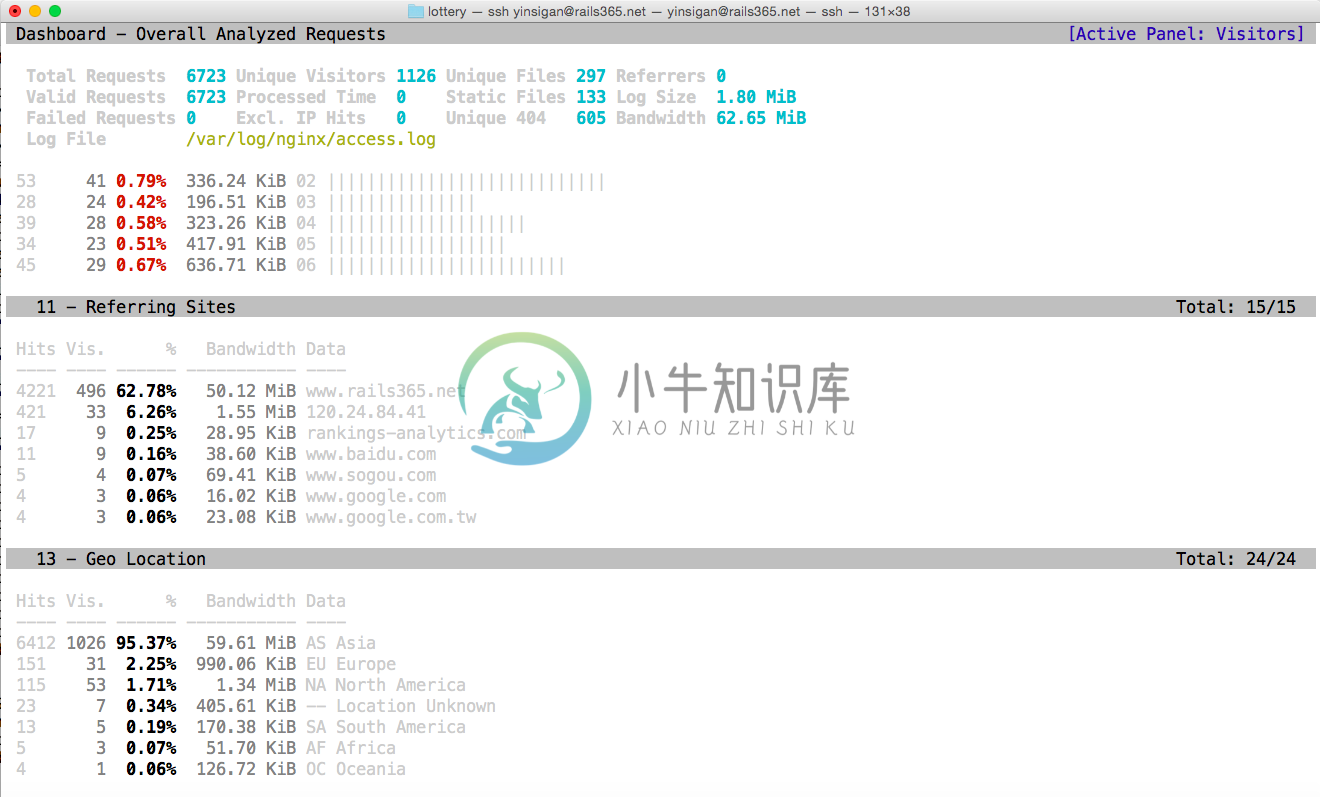The width and height of the screenshot is (1320, 797).
Task: Click the Static Files value 133
Action: [x=591, y=97]
